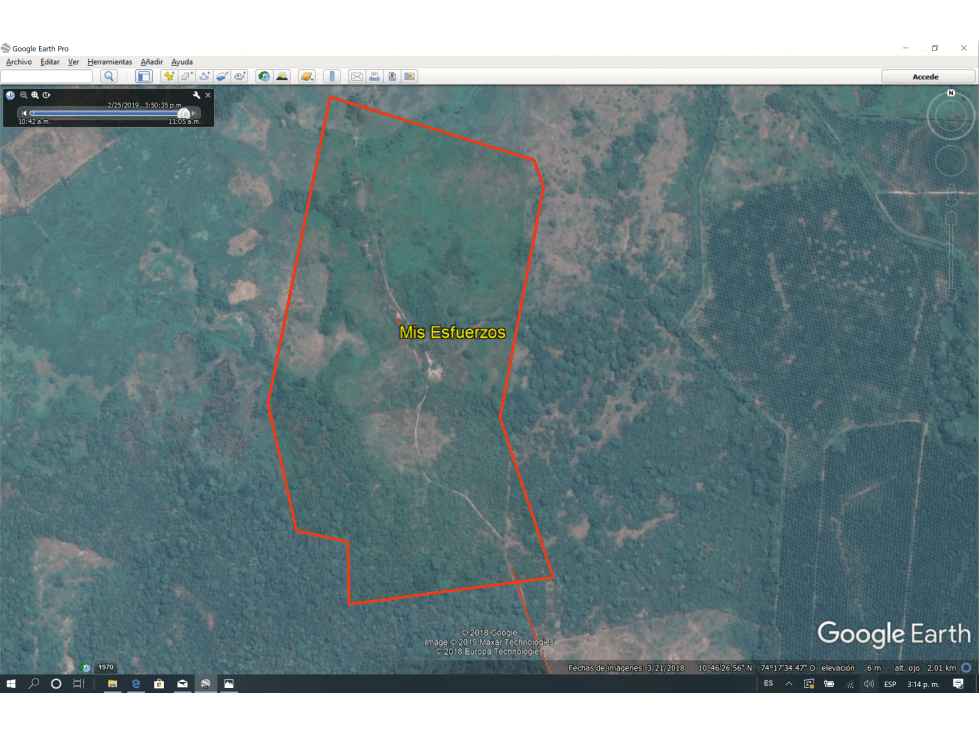Image resolution: width=979 pixels, height=734 pixels.
Task: Open the Herramientas menu
Action: point(109,62)
